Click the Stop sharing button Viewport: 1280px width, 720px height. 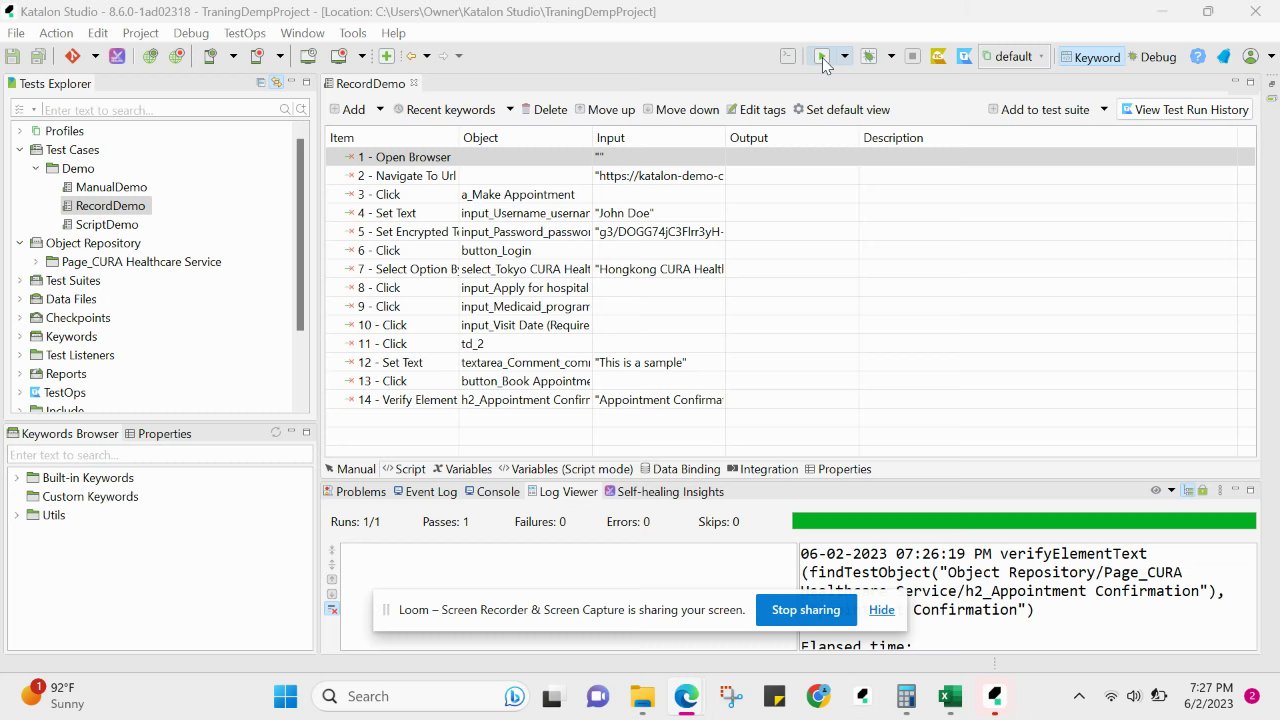[806, 610]
